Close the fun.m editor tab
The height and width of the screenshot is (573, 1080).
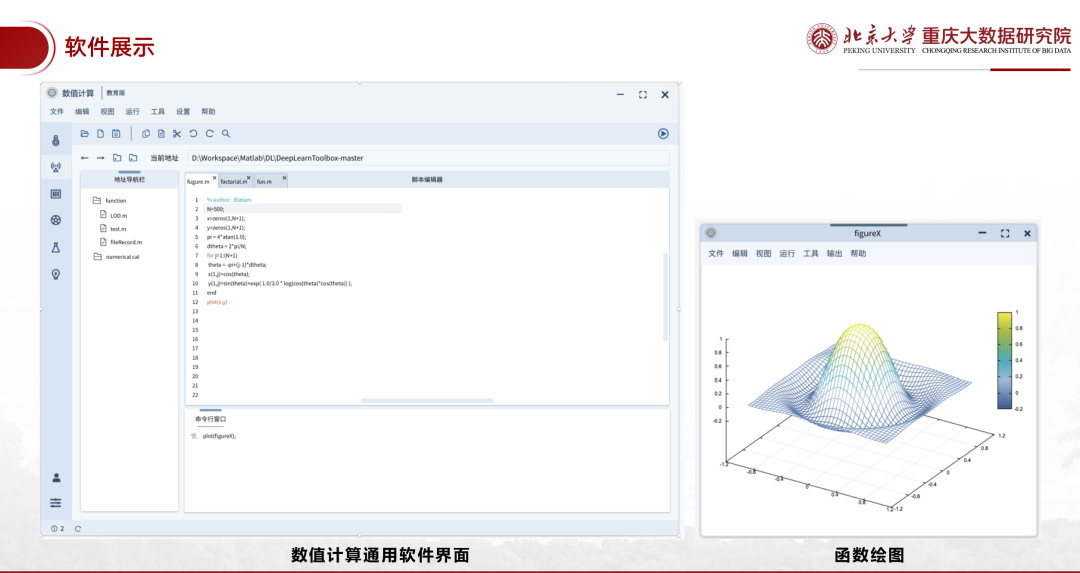(284, 179)
